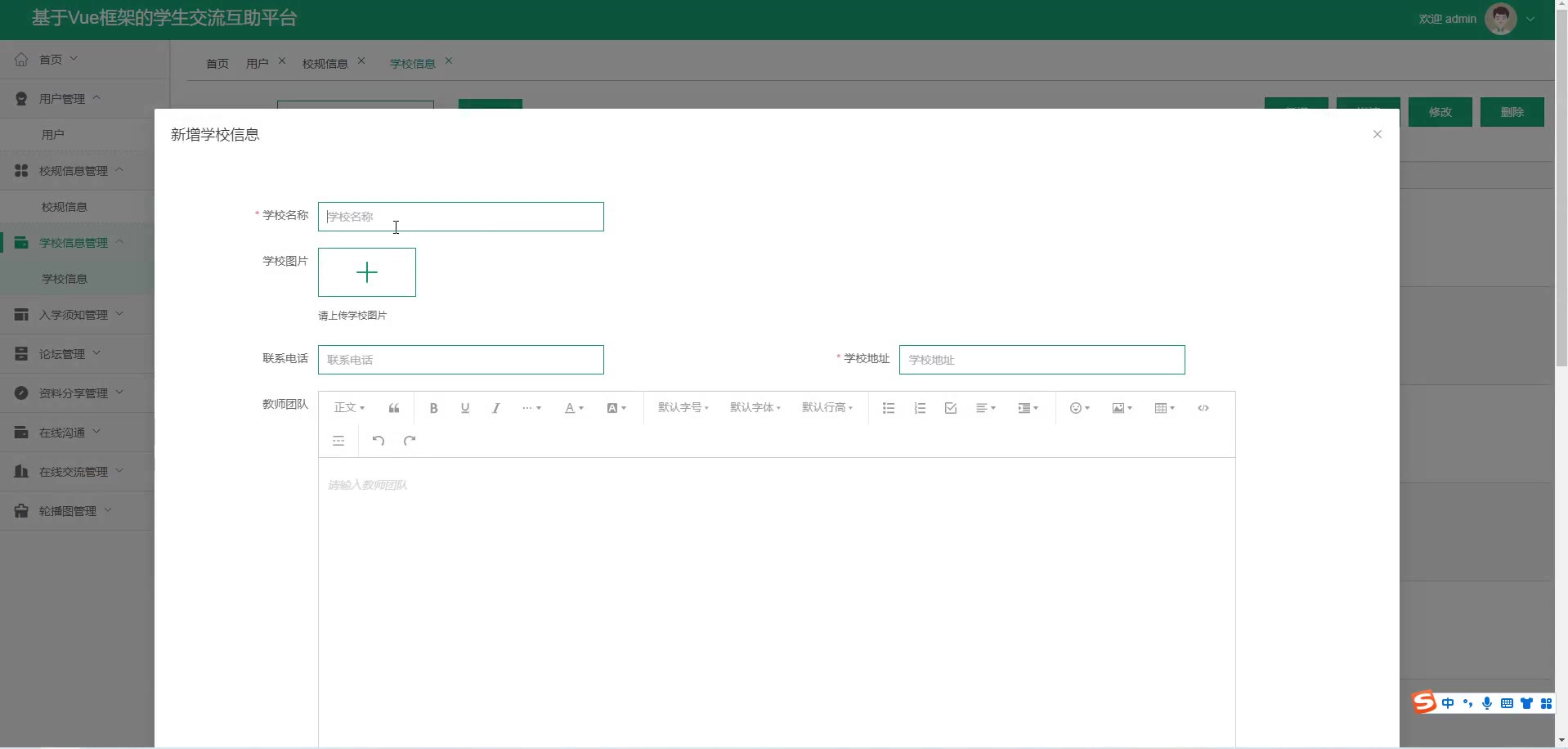The width and height of the screenshot is (1568, 749).
Task: Open the more text styles (...) dropdown
Action: click(x=531, y=408)
